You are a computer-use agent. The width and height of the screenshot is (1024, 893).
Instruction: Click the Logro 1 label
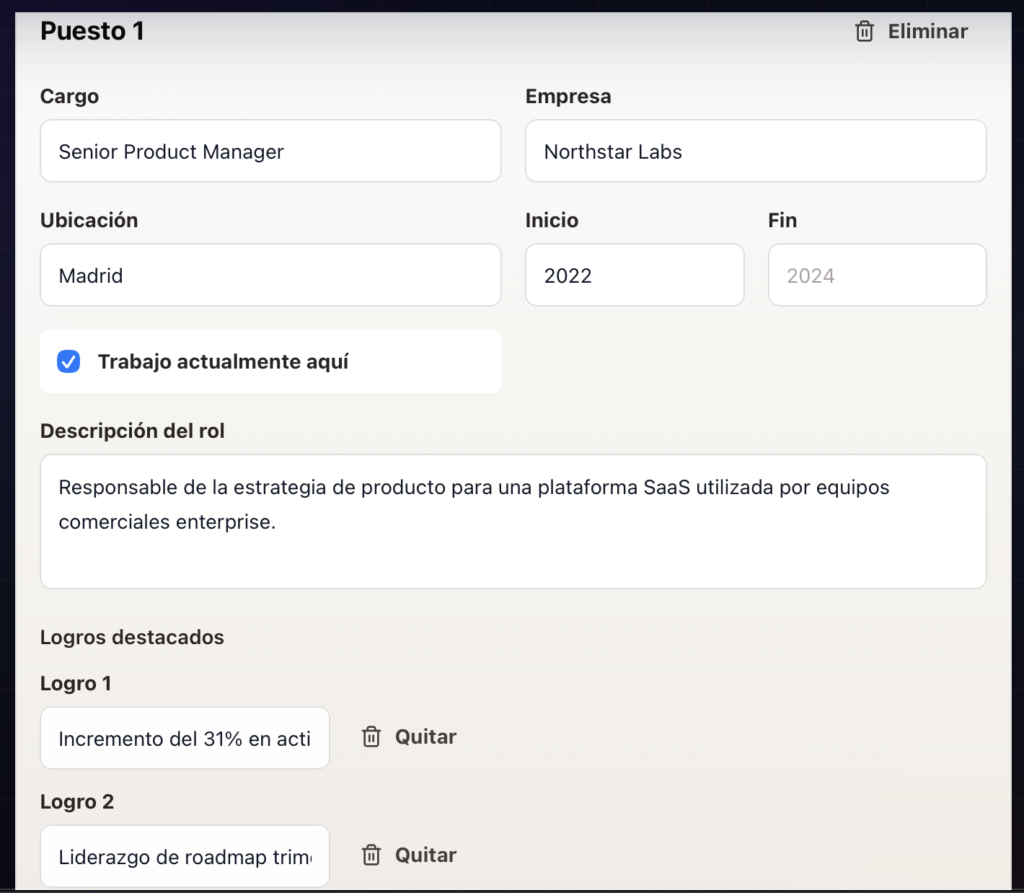(x=75, y=683)
